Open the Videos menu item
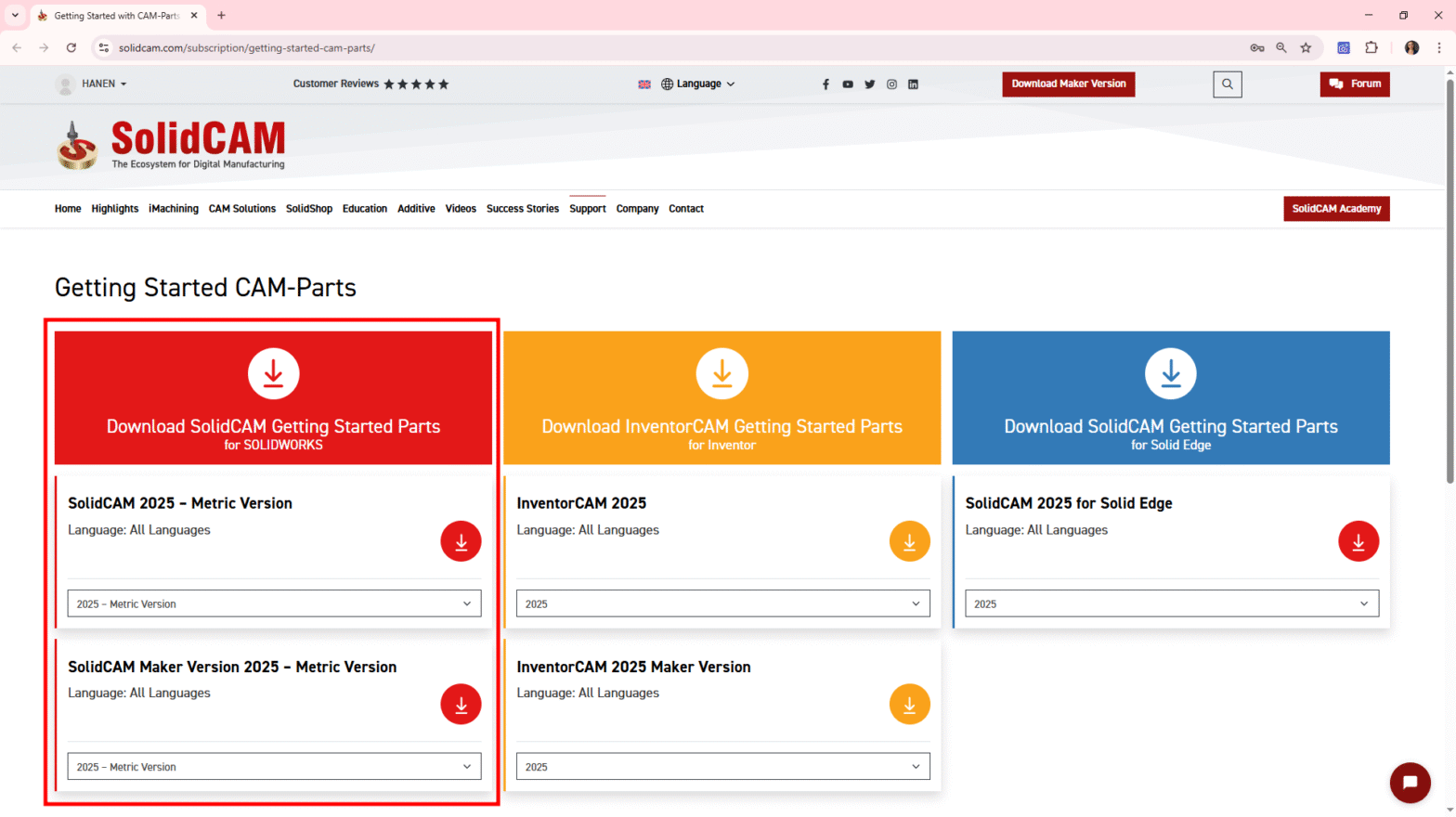Screen dimensions: 1456x817 461,209
